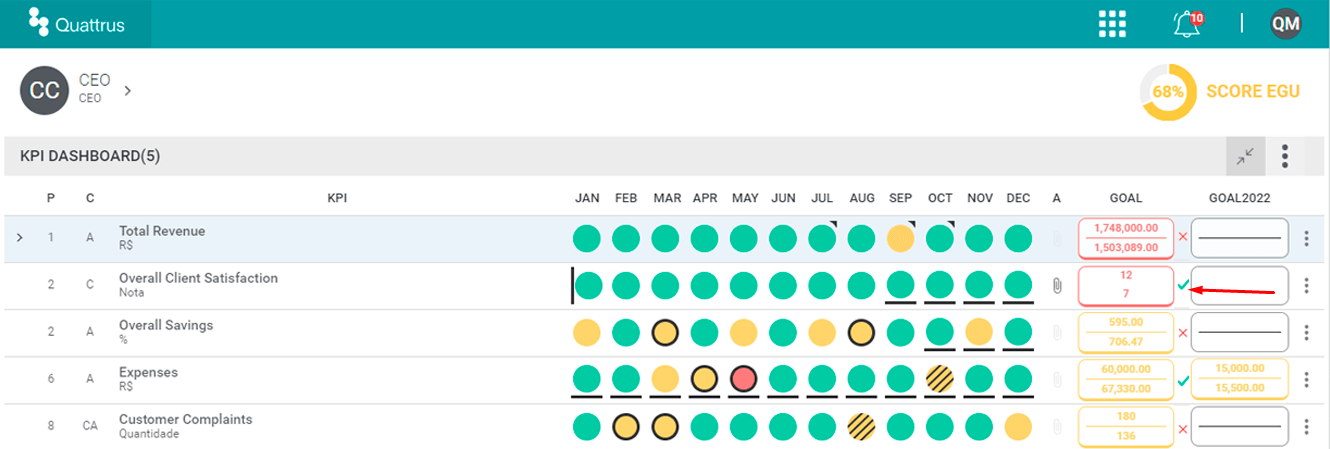
Task: Click the empty GOAL2022 box for Client Satisfaction
Action: (1240, 286)
